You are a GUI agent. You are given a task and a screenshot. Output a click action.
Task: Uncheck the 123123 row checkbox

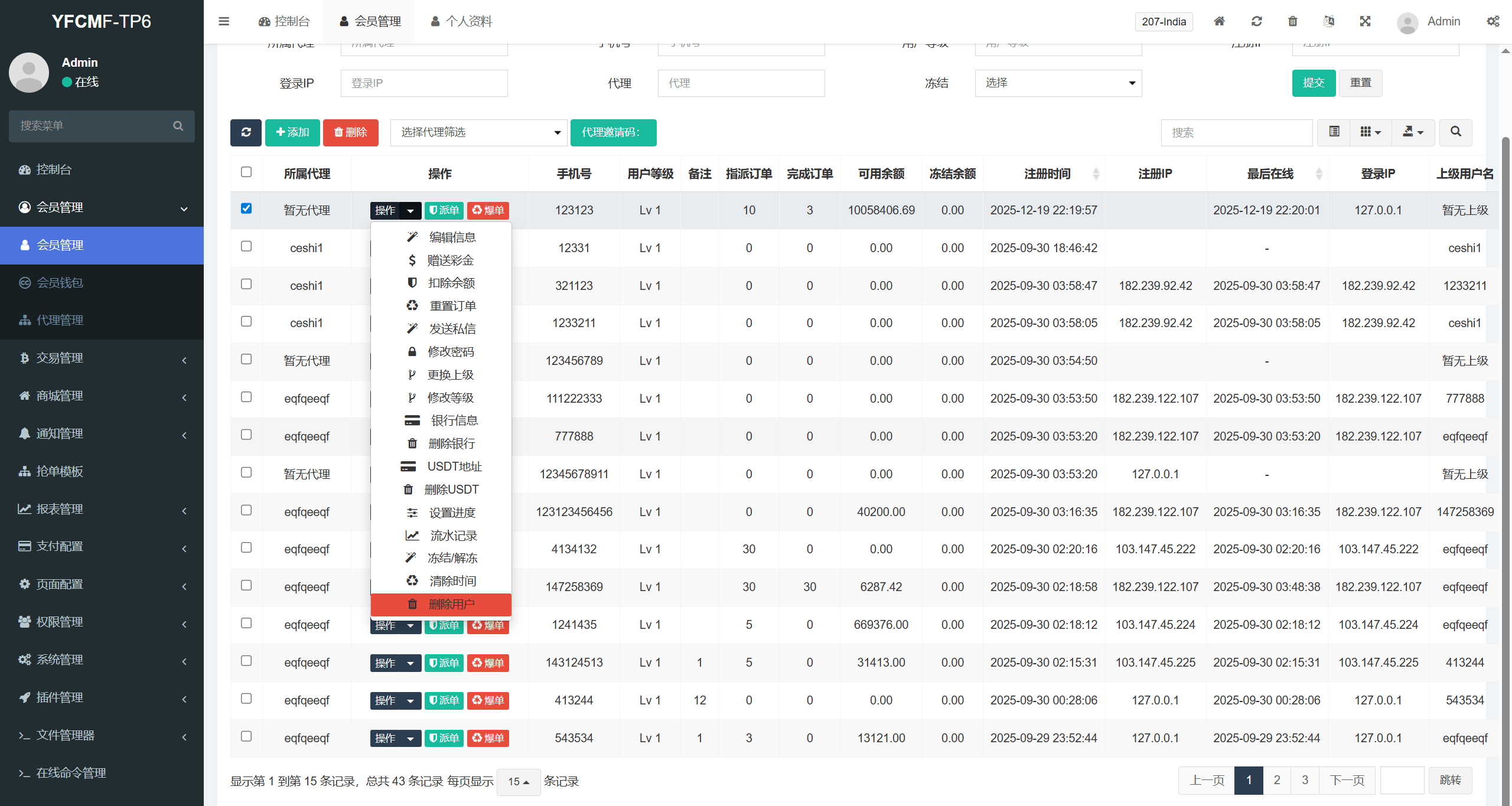(x=246, y=208)
